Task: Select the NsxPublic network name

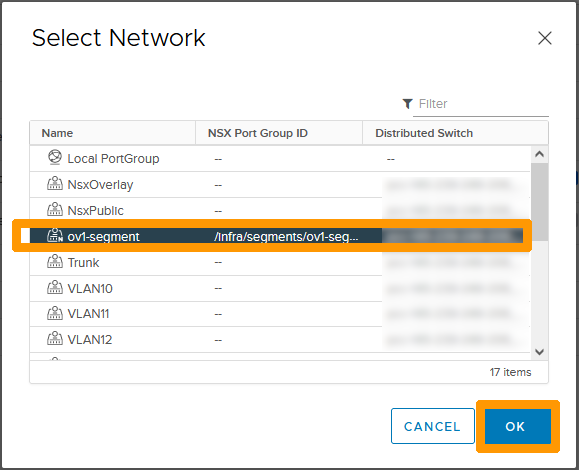Action: pos(96,210)
